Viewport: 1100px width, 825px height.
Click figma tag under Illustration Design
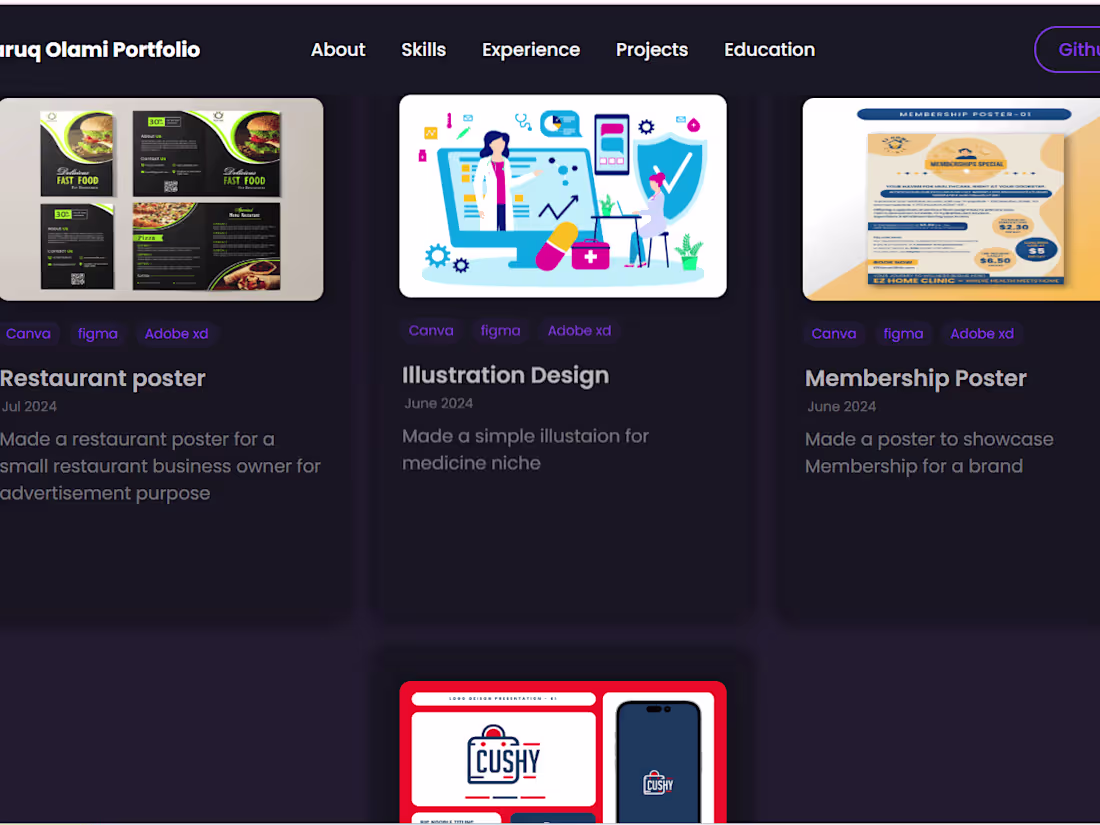click(500, 331)
